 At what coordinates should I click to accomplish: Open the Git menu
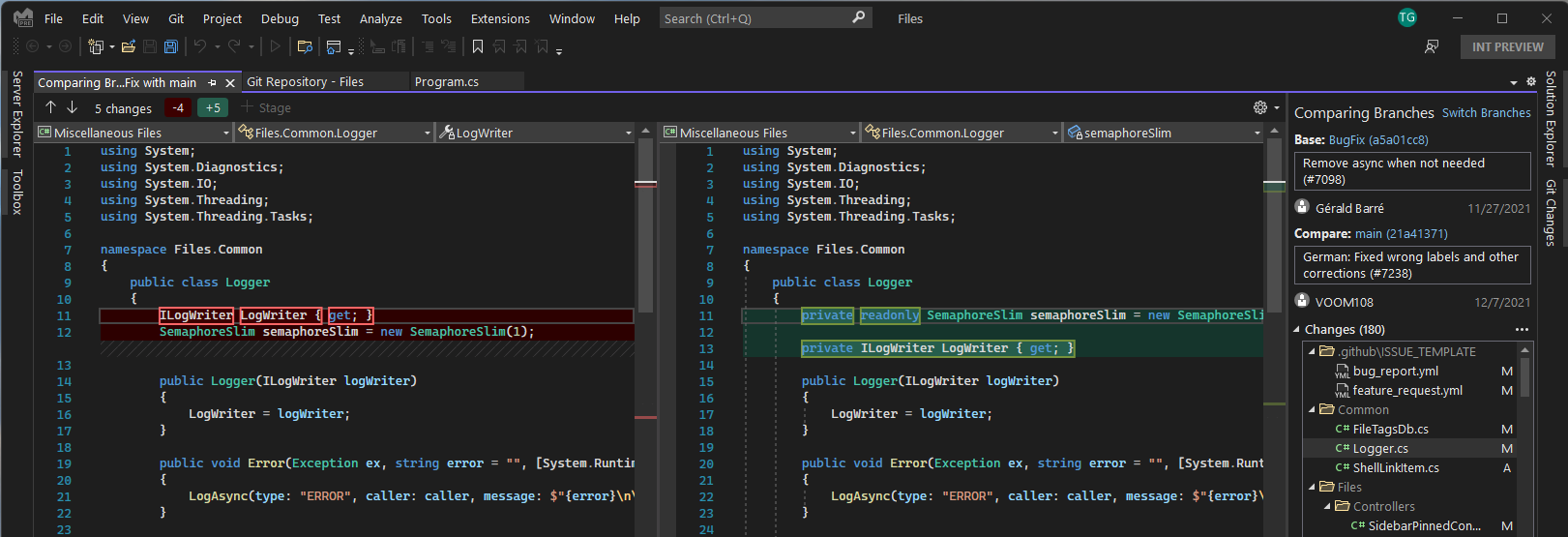176,18
